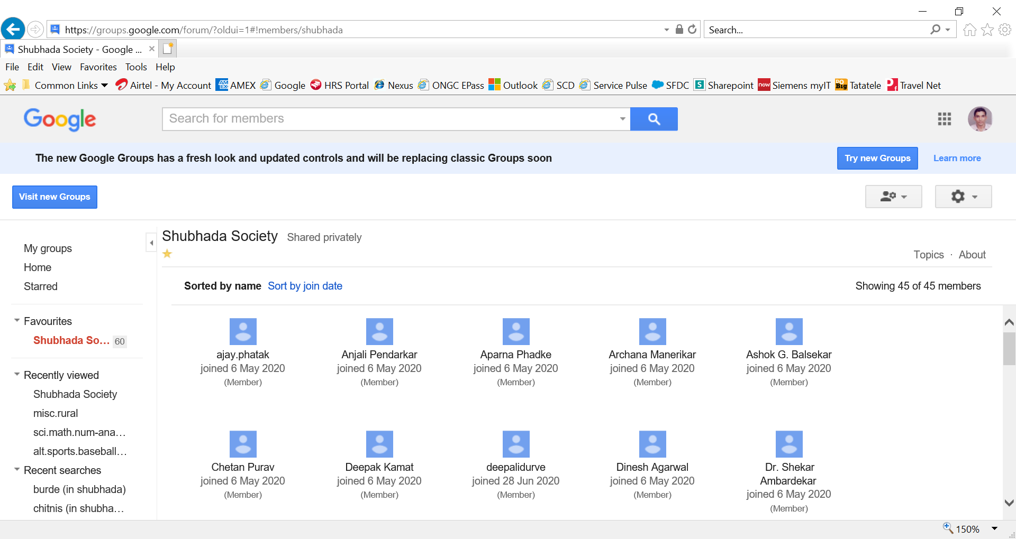
Task: Click the Google logo
Action: click(60, 120)
